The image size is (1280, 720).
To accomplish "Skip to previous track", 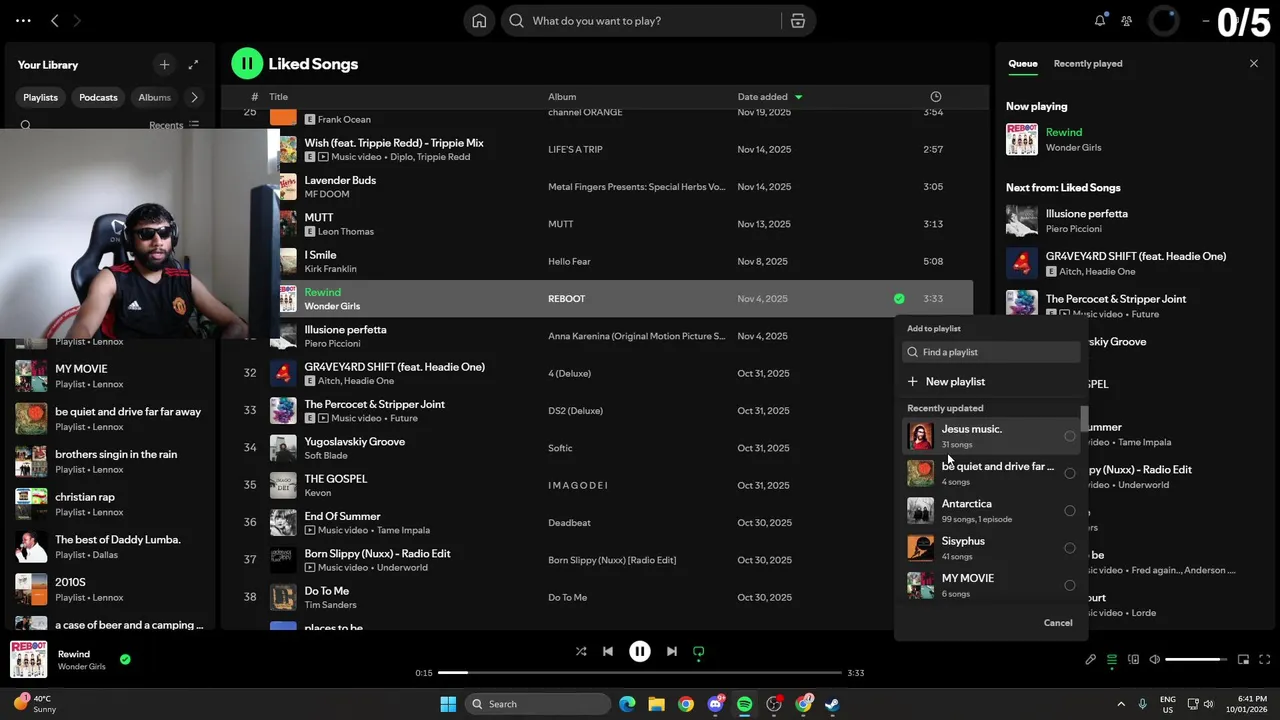I will tap(608, 651).
